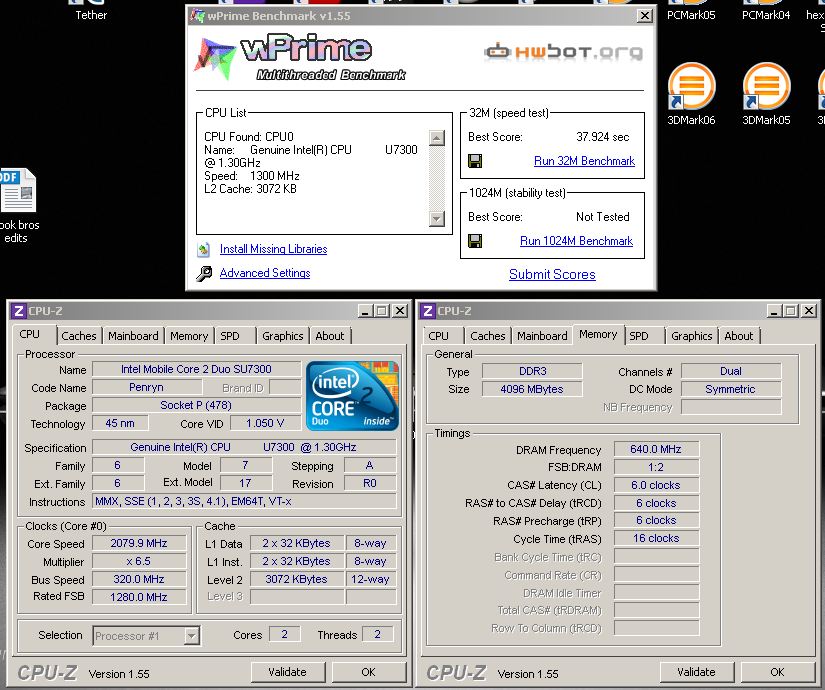Click the Z icon of left CPU-Z window
This screenshot has width=825, height=690.
[x=18, y=311]
